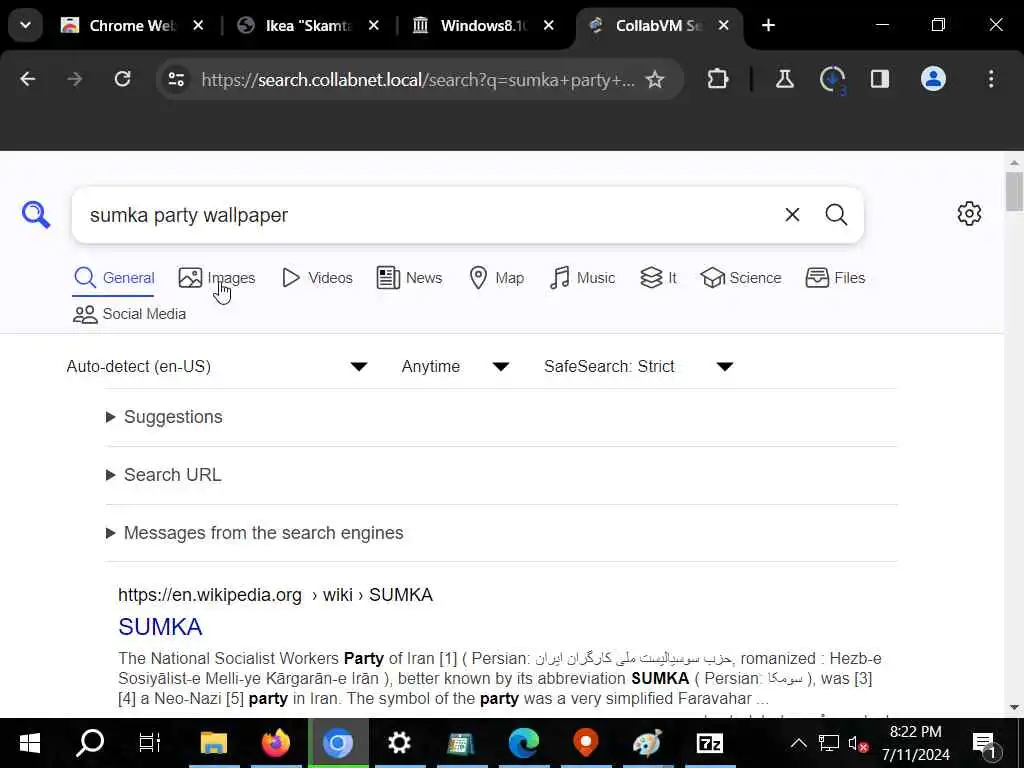View site information icon in address bar
Screen dimensions: 1024x768
click(176, 80)
